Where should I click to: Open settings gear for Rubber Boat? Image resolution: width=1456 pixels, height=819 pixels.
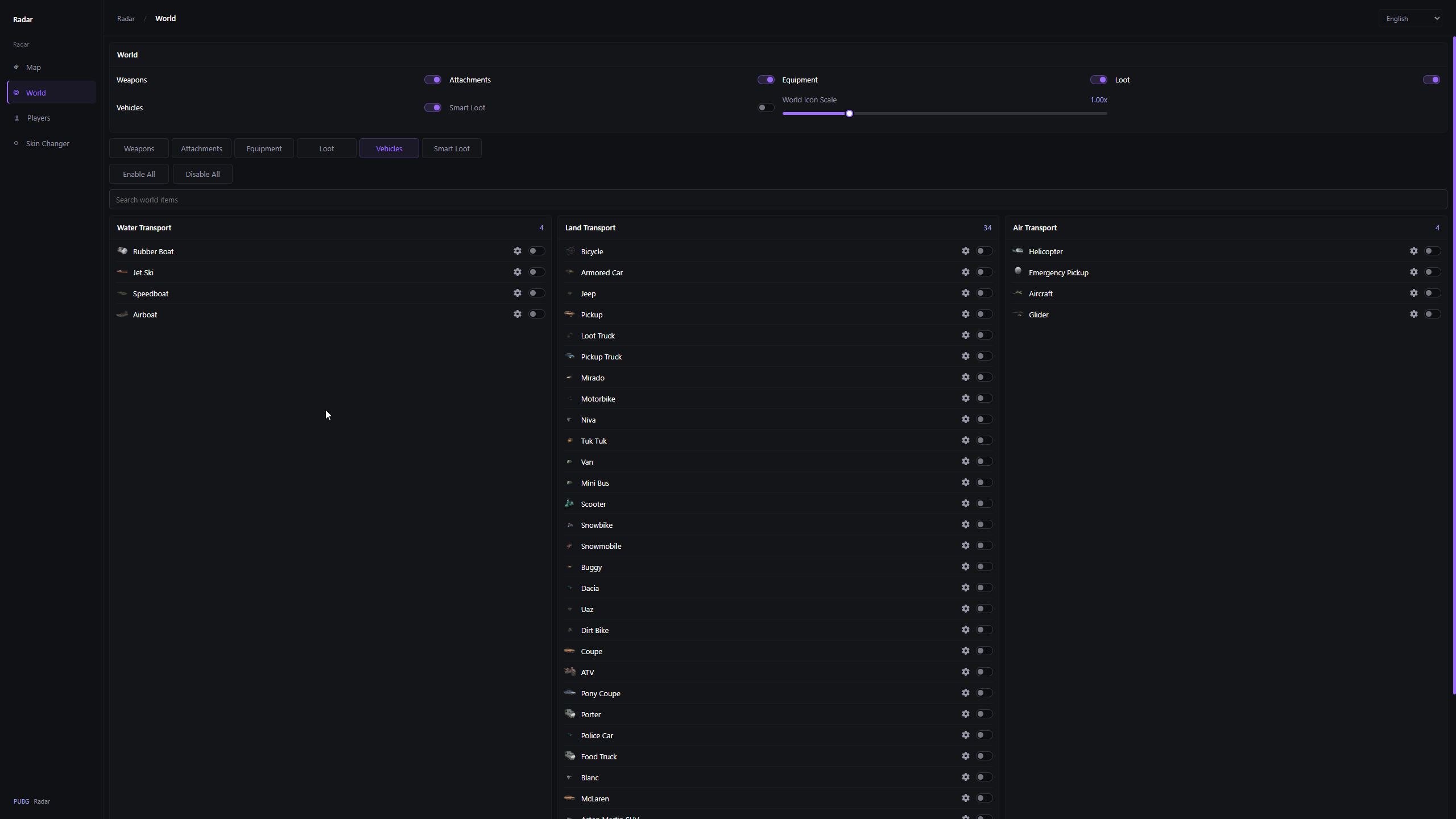pyautogui.click(x=517, y=251)
